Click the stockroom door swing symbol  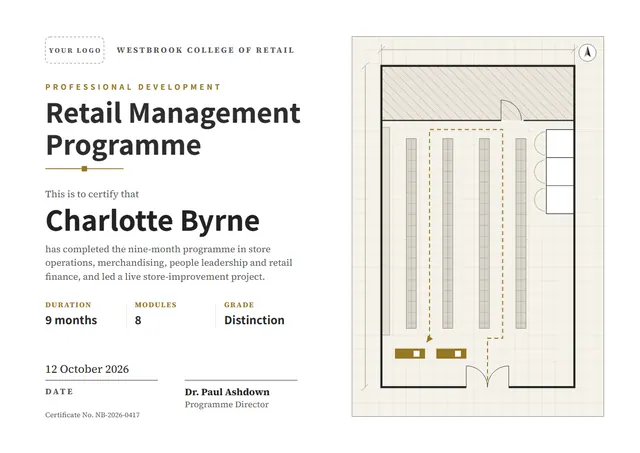[x=511, y=110]
